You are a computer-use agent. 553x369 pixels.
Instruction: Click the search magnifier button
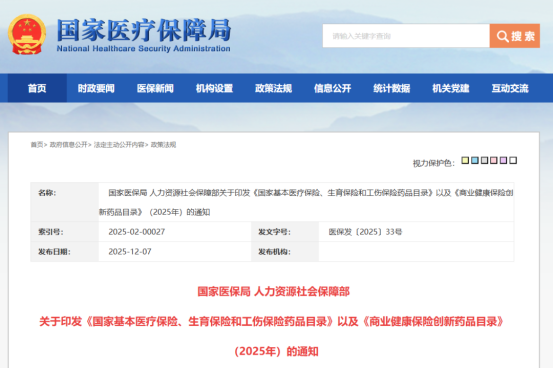515,36
